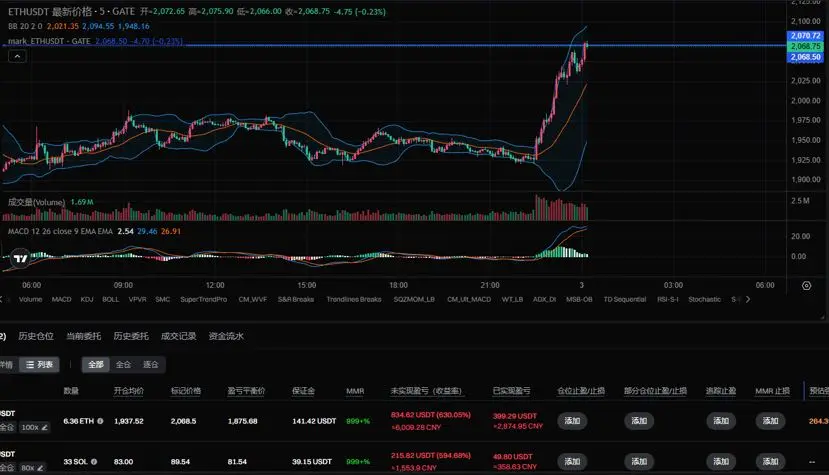Add 追踪止盈 for the SOL position
Viewport: 829px width, 475px height.
tap(721, 462)
